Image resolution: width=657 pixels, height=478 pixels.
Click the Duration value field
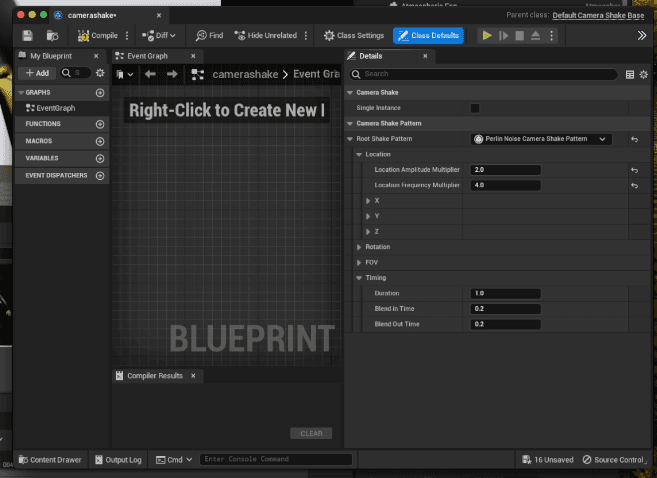point(505,293)
